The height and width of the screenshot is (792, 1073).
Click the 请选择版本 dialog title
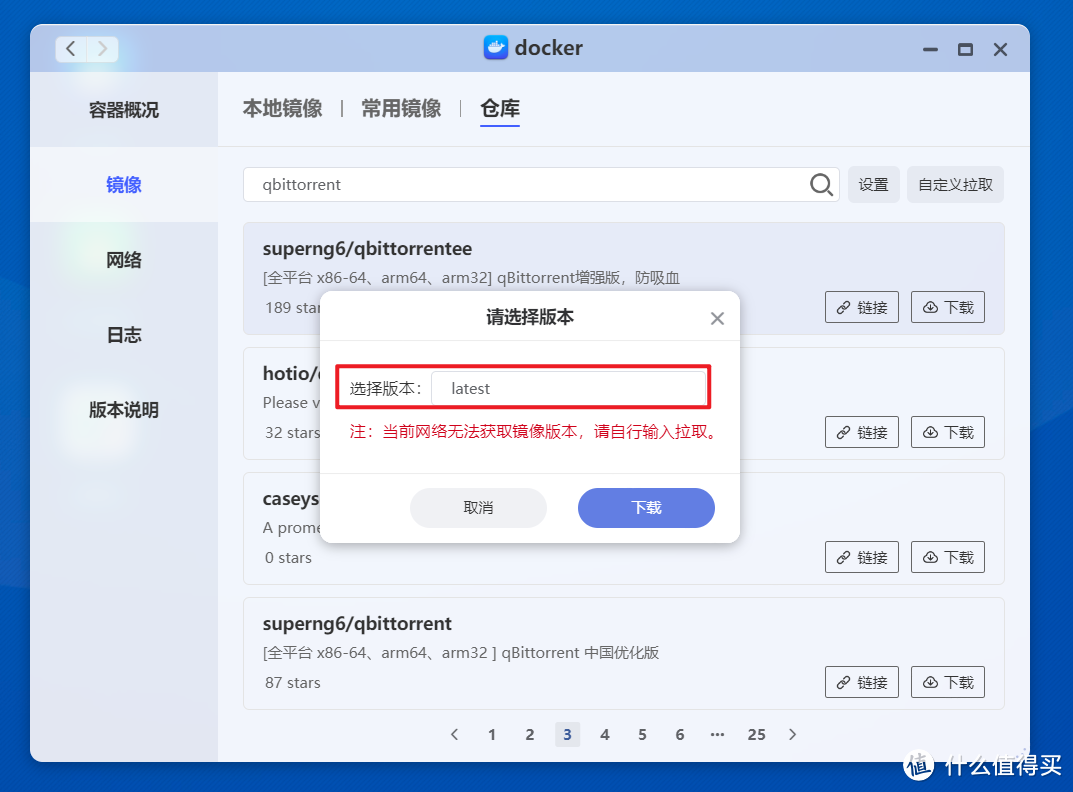click(530, 317)
